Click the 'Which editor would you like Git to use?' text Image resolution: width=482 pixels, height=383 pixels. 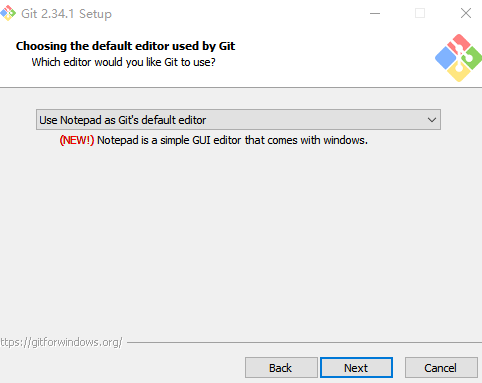pos(123,62)
